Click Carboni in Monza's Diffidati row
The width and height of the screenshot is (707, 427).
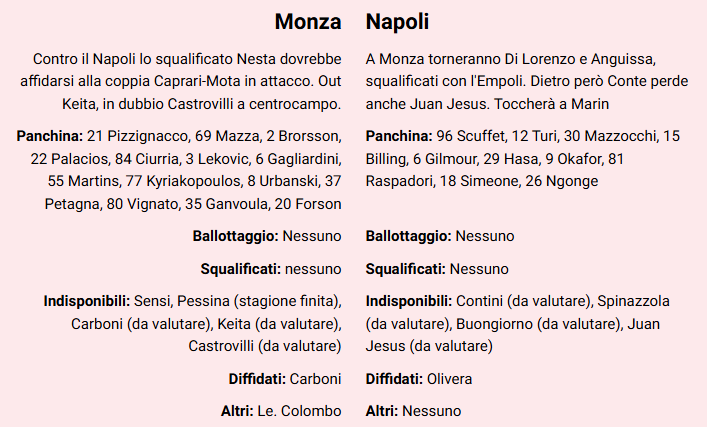click(315, 379)
